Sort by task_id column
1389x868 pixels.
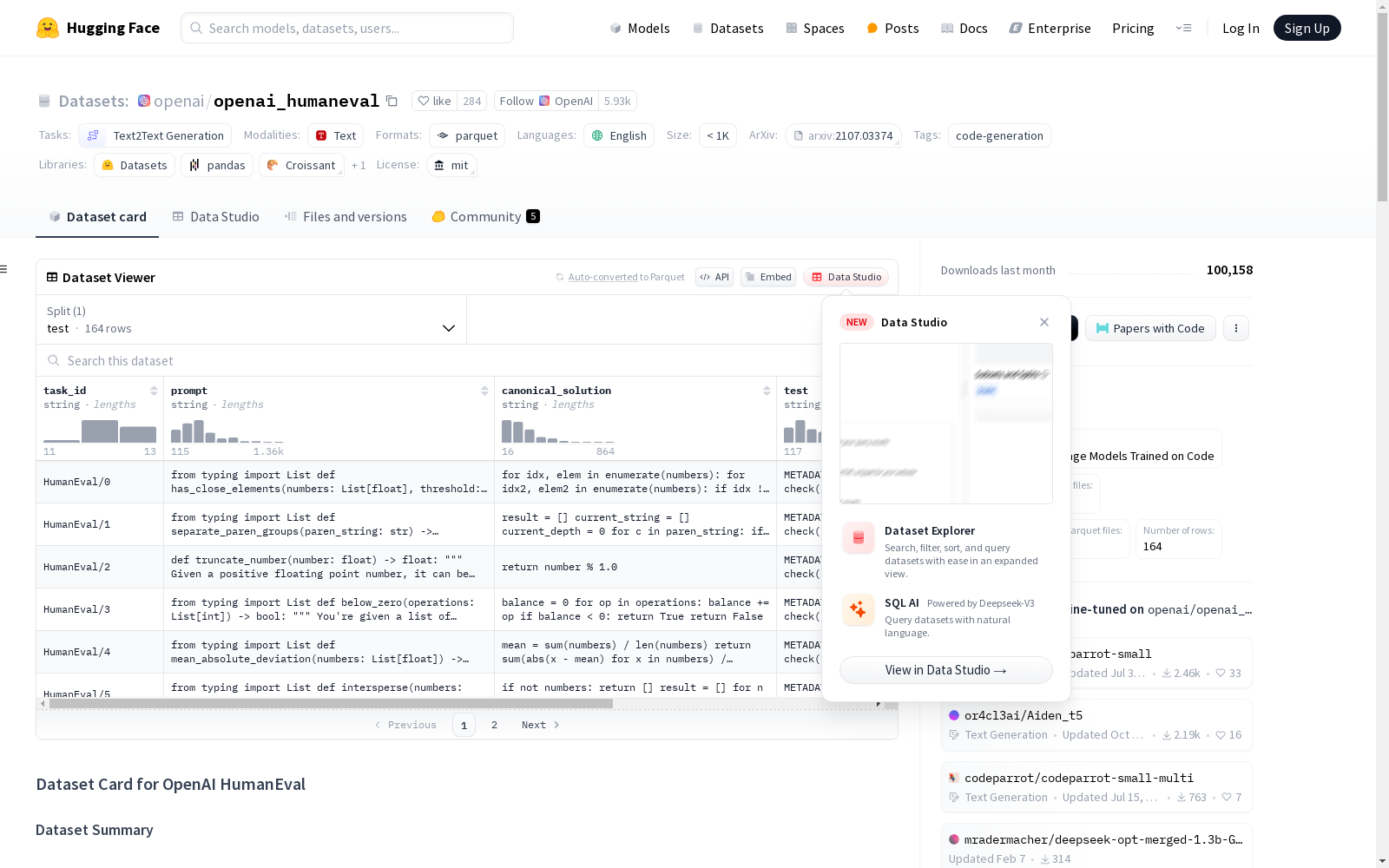click(x=154, y=391)
